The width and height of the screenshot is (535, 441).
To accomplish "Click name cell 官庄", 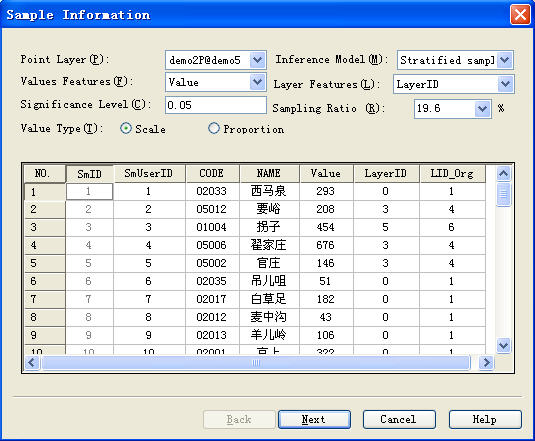I will click(x=269, y=264).
